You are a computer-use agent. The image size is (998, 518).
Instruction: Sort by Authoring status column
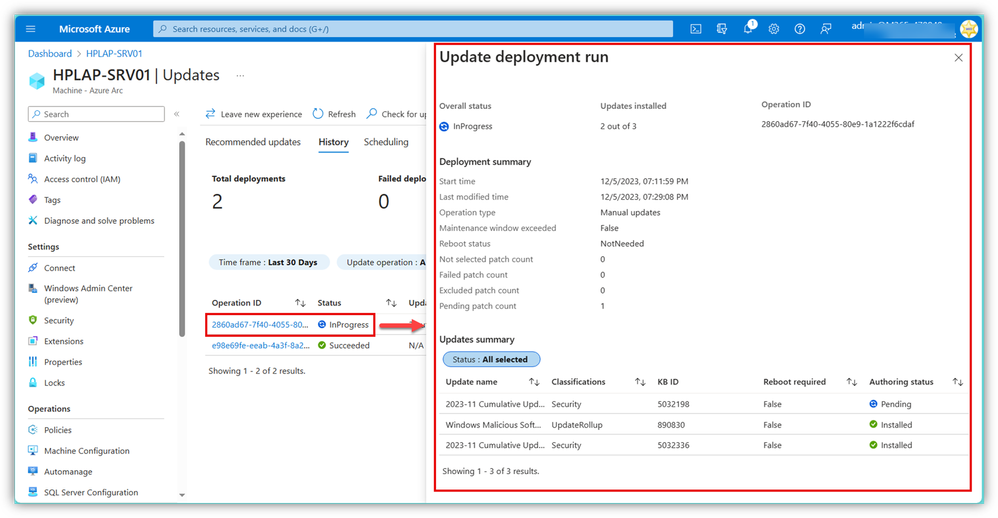916,382
